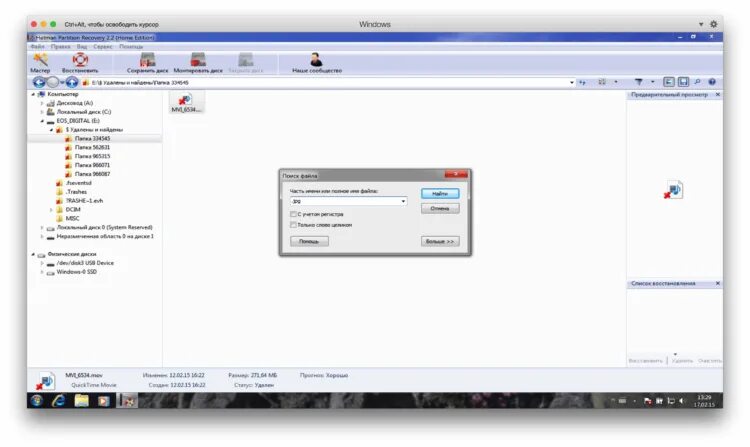Go back with the blue back arrow
This screenshot has width=750, height=447.
(x=39, y=82)
